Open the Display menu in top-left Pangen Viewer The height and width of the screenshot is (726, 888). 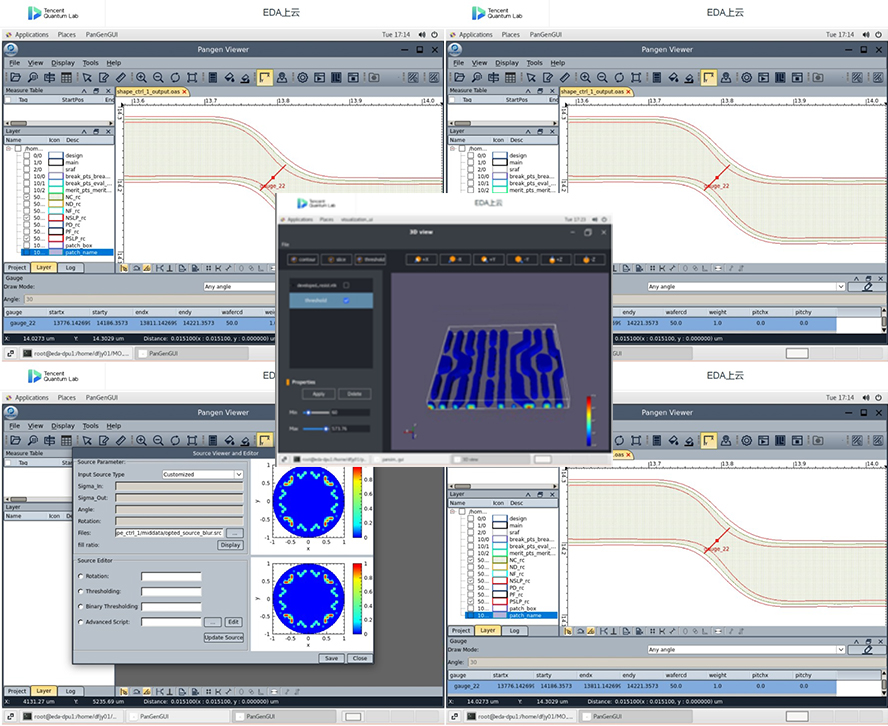click(x=63, y=62)
